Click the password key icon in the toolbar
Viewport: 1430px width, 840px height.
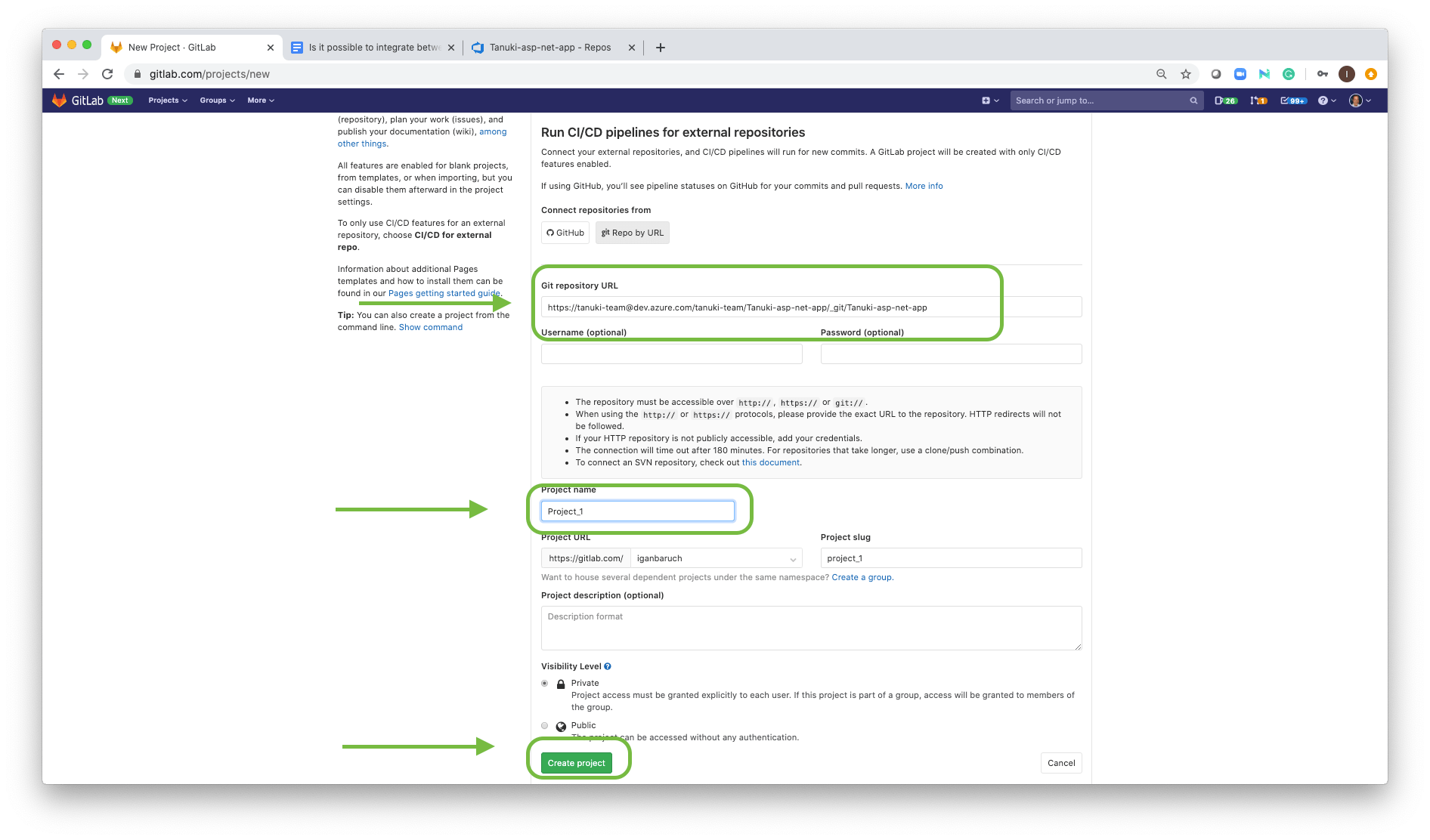[x=1323, y=73]
